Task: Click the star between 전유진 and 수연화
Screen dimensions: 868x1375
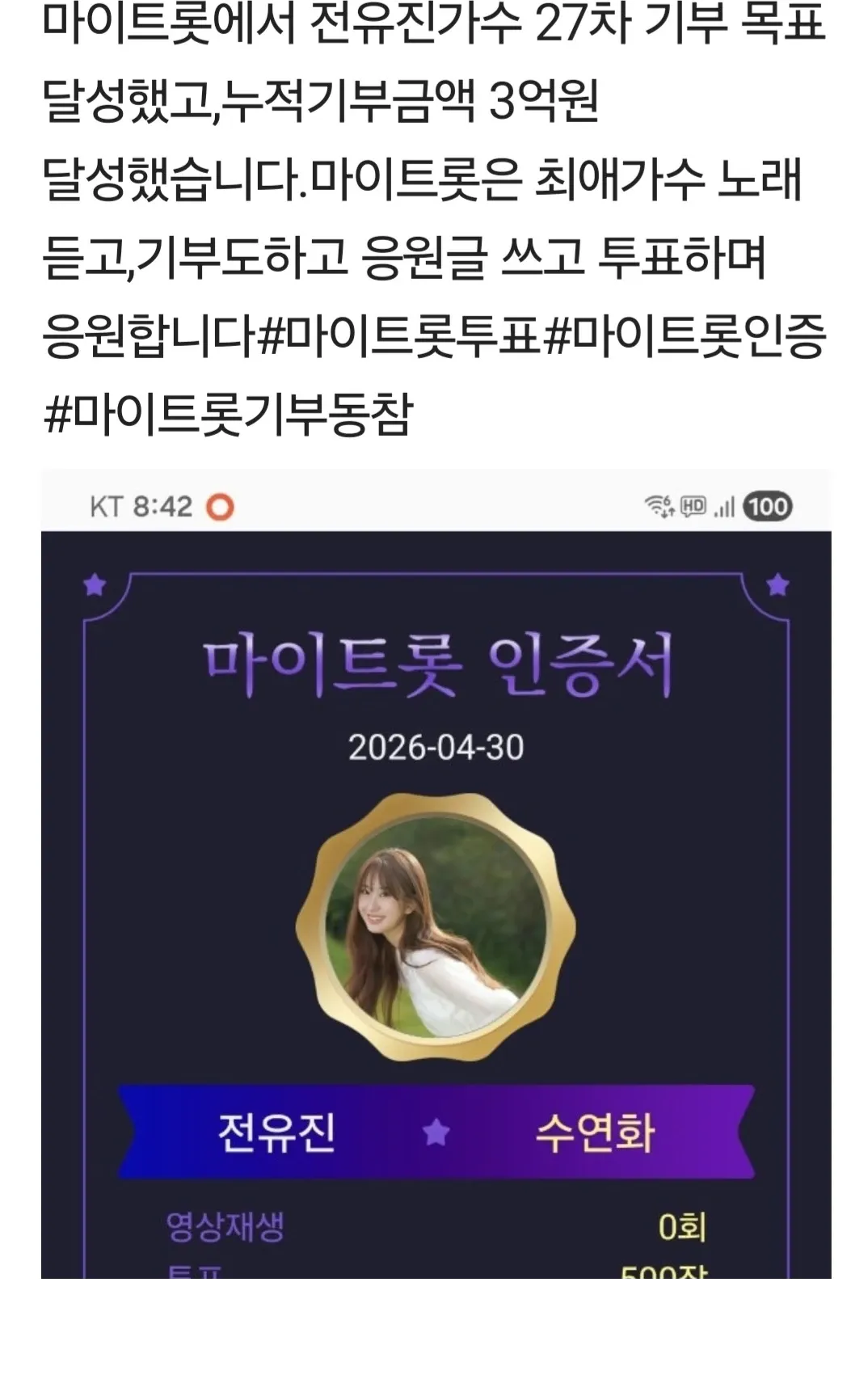Action: pyautogui.click(x=436, y=1132)
